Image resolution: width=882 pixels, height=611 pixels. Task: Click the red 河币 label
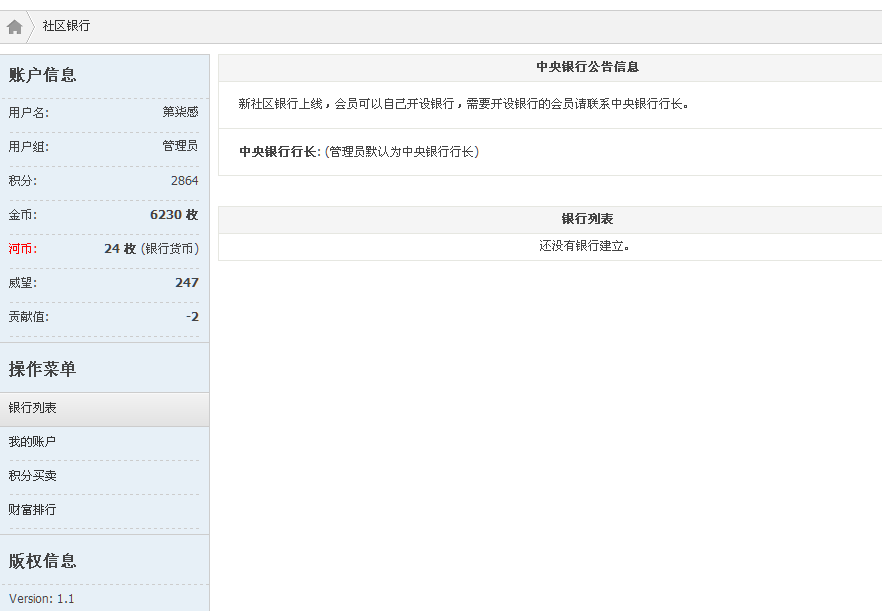22,249
